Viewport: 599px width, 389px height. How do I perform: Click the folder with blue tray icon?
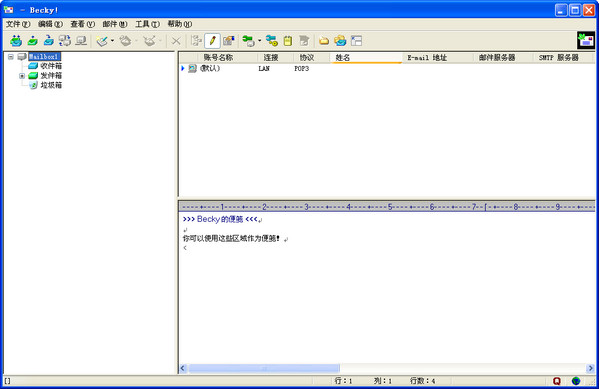340,41
